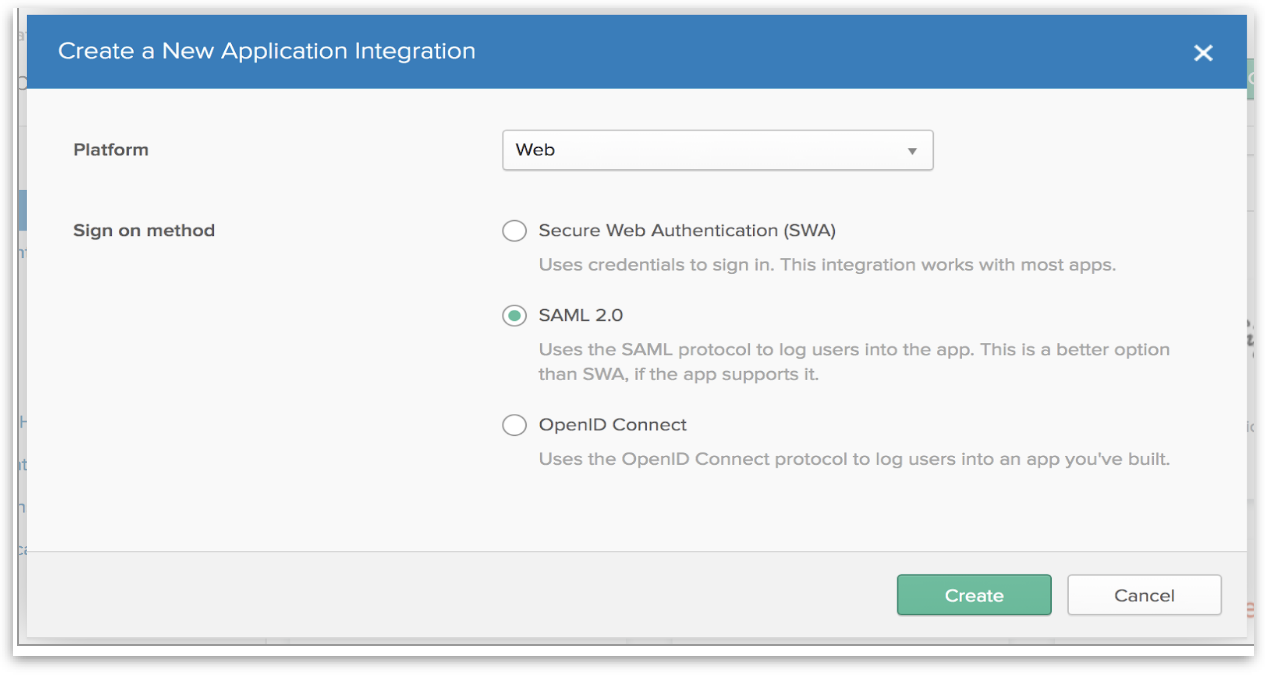The image size is (1267, 675).
Task: Pick the OpenID Connect radio button
Action: point(514,425)
